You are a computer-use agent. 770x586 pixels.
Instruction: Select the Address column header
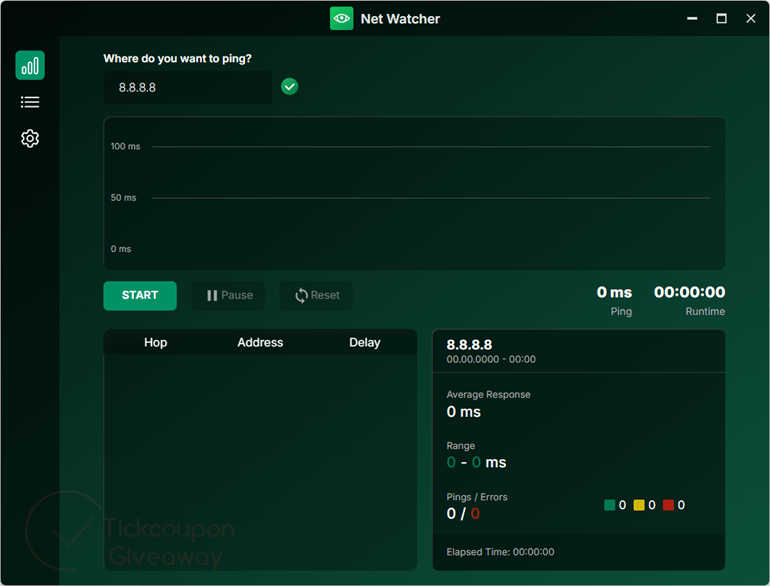(x=260, y=342)
